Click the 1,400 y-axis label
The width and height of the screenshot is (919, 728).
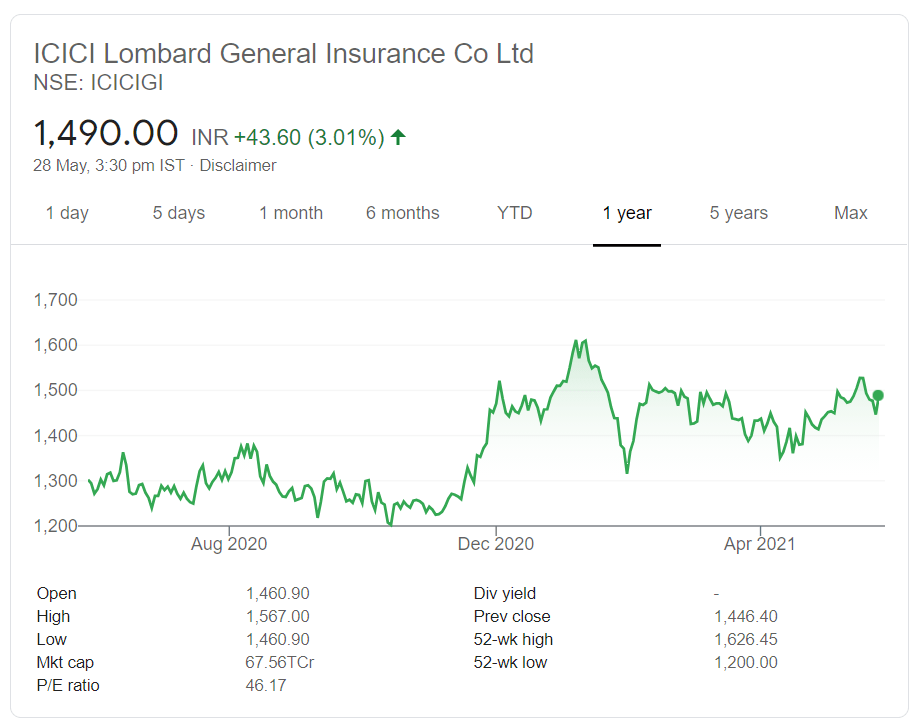coord(56,436)
